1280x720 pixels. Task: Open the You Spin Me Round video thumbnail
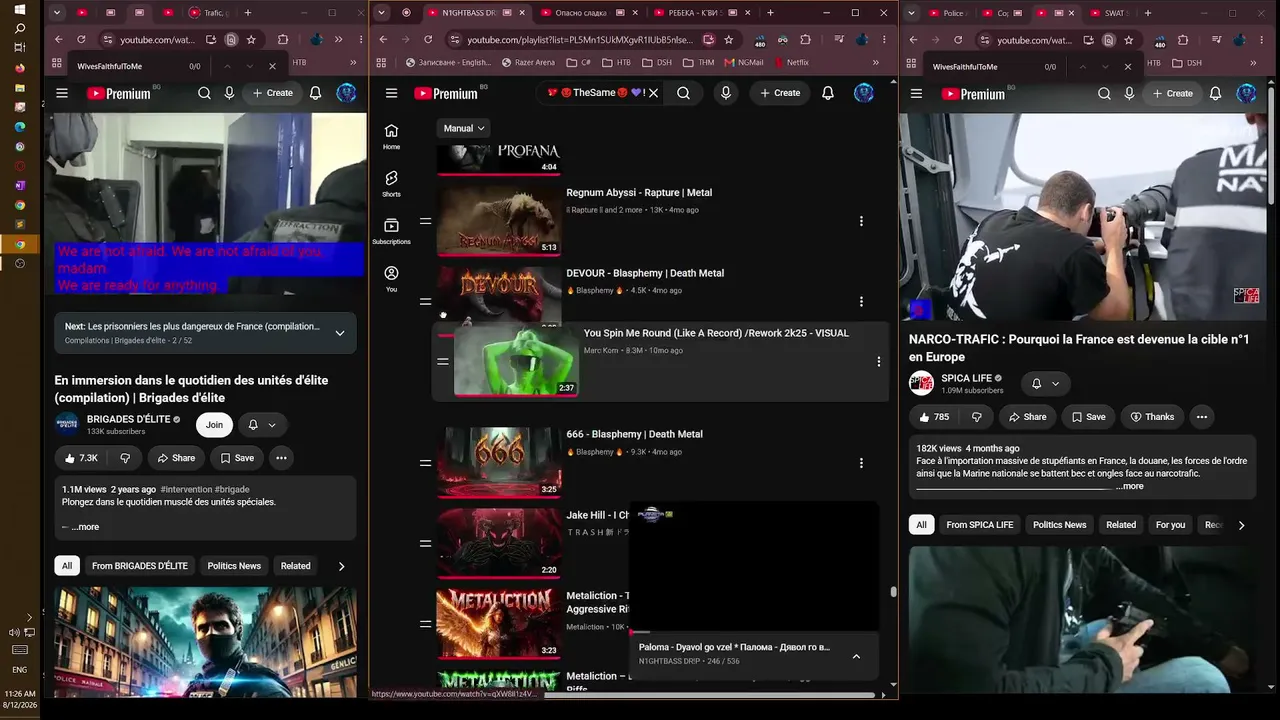[516, 361]
